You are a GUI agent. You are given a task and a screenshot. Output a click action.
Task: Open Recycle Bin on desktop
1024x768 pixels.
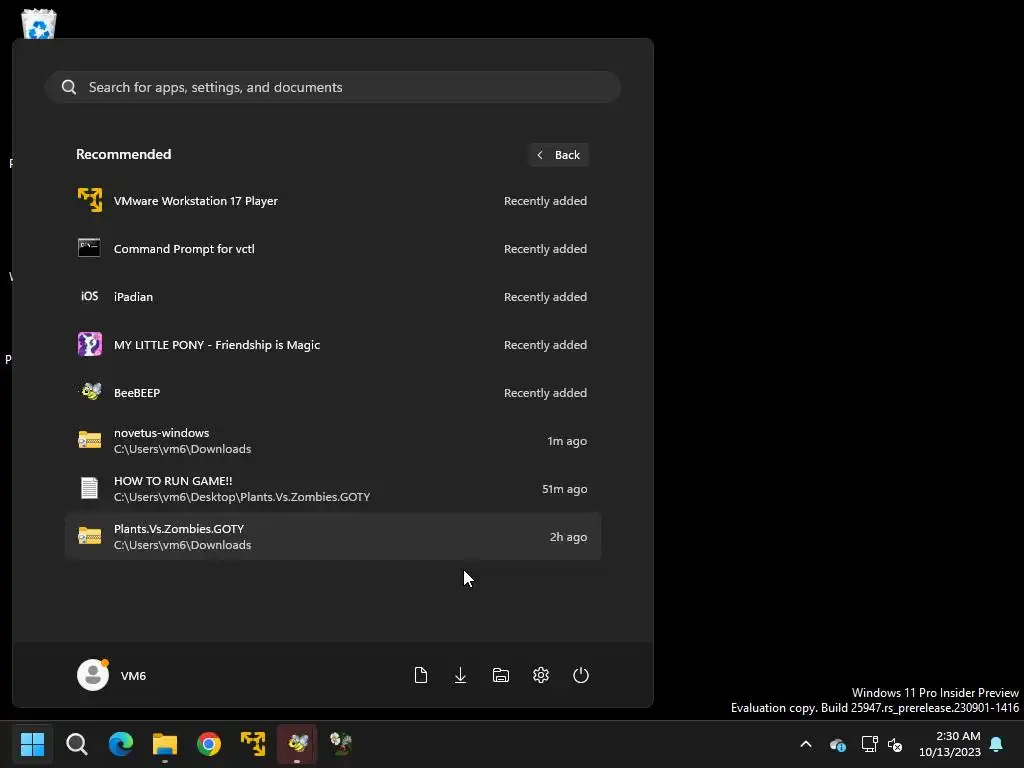(39, 24)
